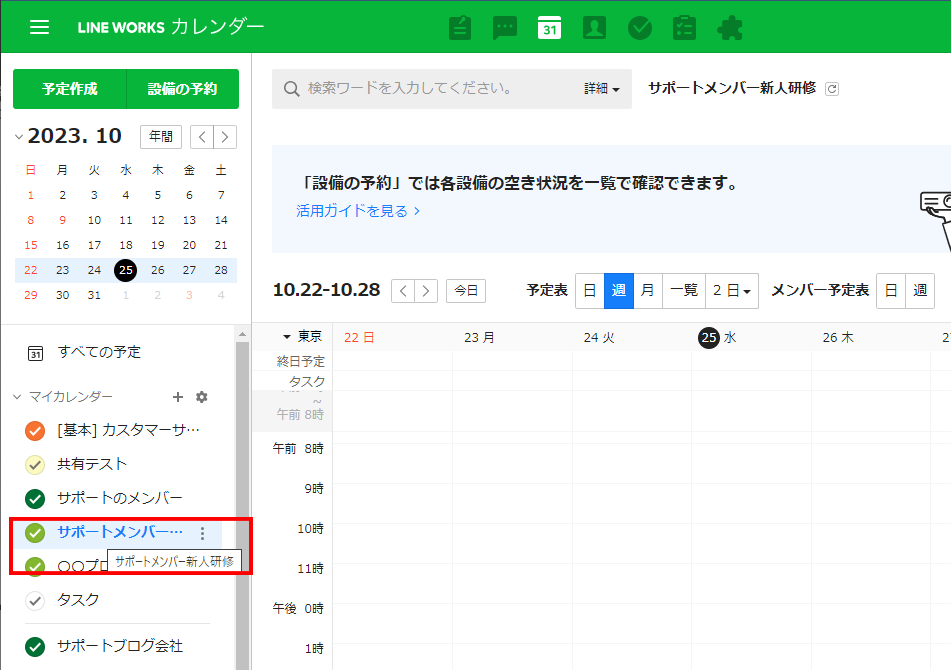Image resolution: width=951 pixels, height=670 pixels.
Task: Open the 2日 view dropdown
Action: [732, 291]
